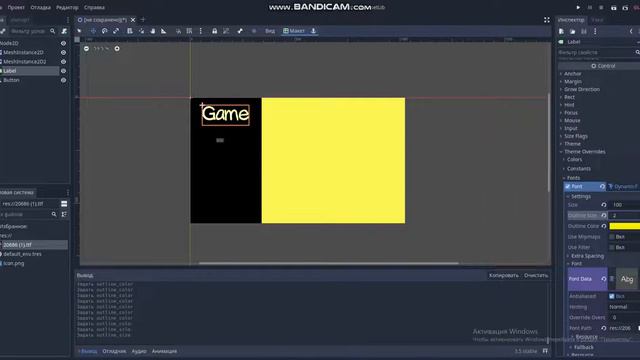The height and width of the screenshot is (360, 640).
Task: Lock the selected Label node
Action: (215, 31)
